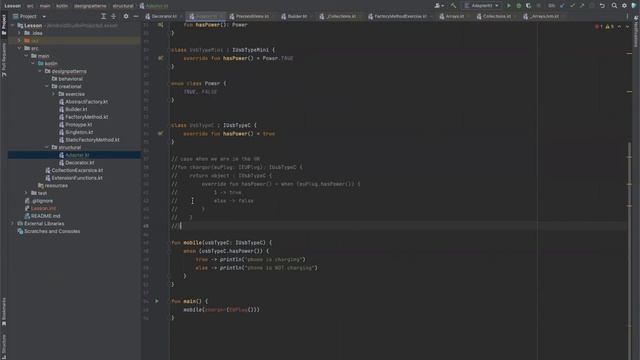Image resolution: width=640 pixels, height=360 pixels.
Task: Click the Git update project arrow icon
Action: (x=562, y=6)
